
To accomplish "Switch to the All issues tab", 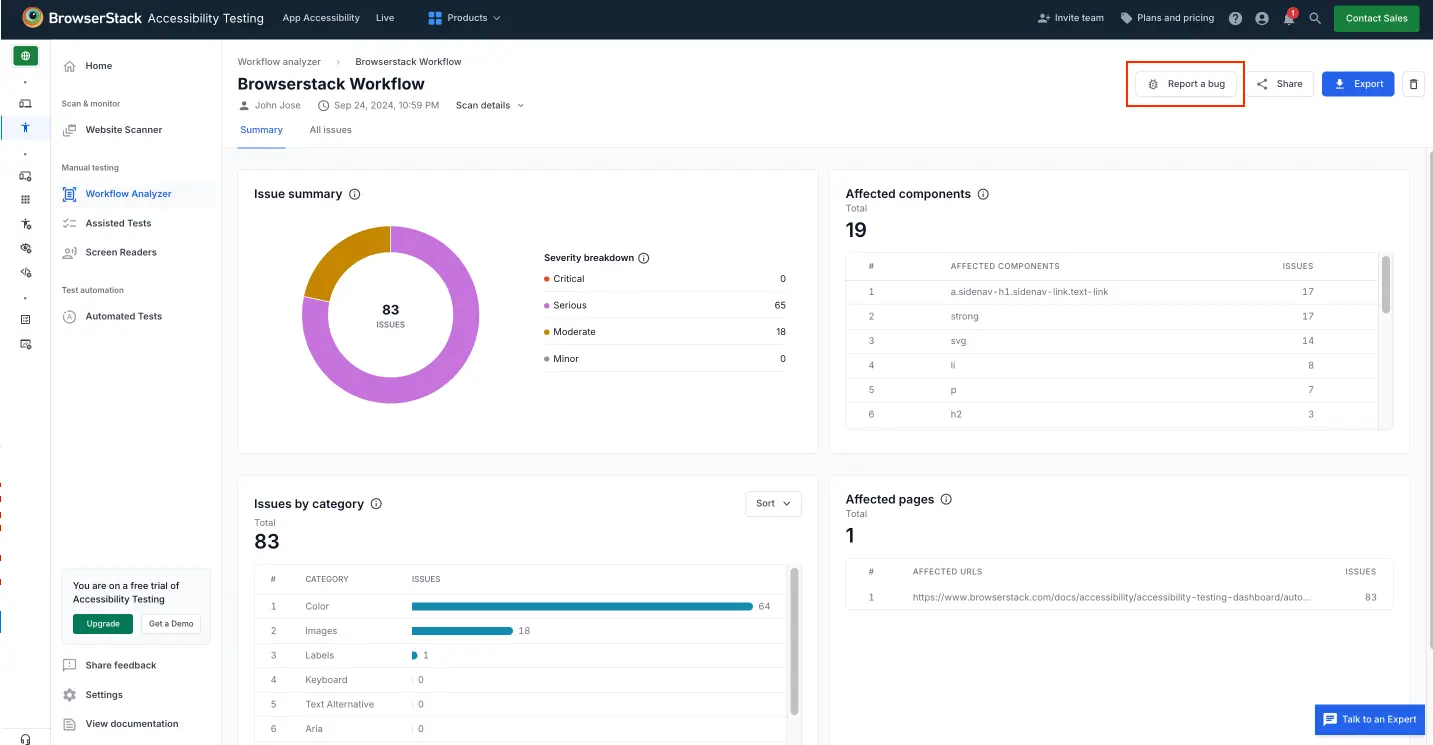I will [330, 130].
